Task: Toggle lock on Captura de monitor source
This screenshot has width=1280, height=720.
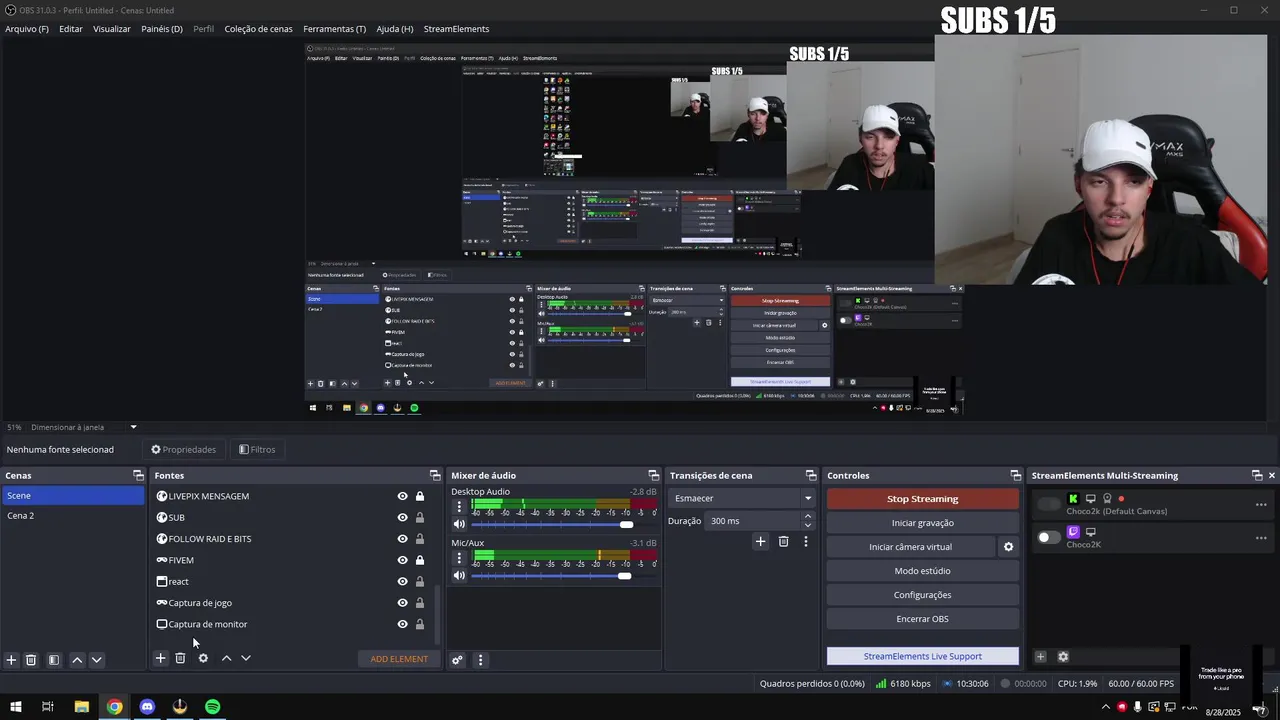Action: 420,624
